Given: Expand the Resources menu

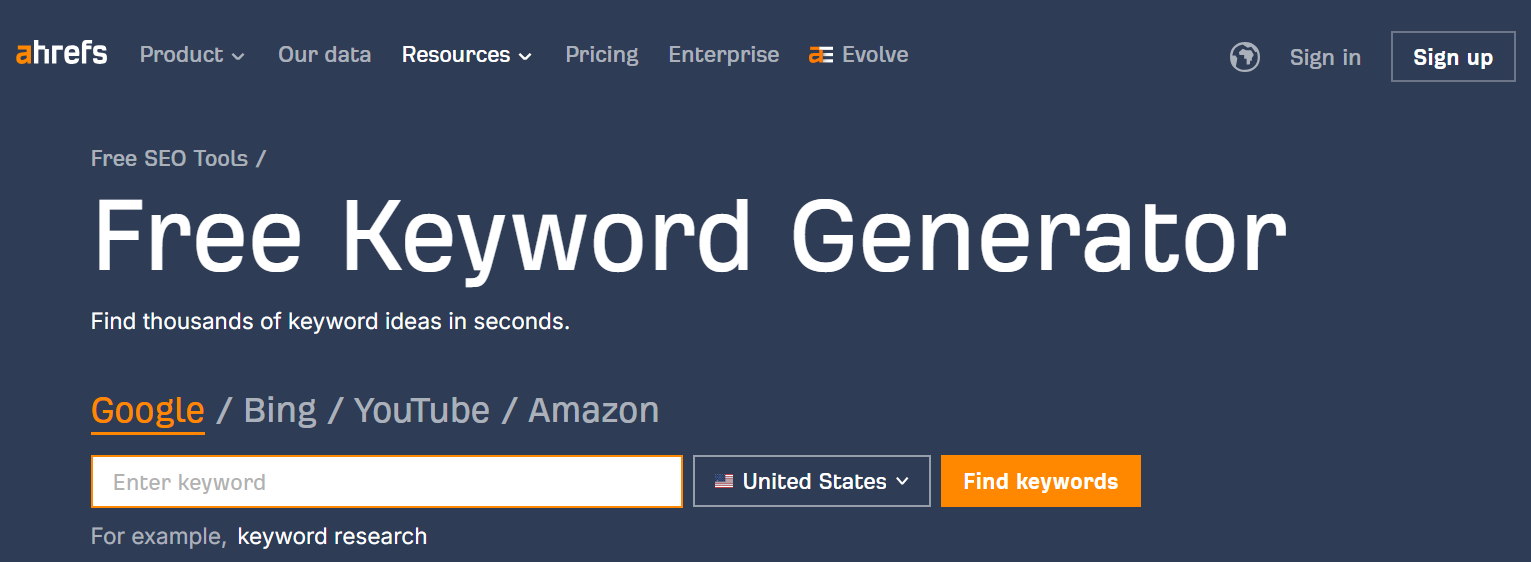Looking at the screenshot, I should tap(467, 55).
